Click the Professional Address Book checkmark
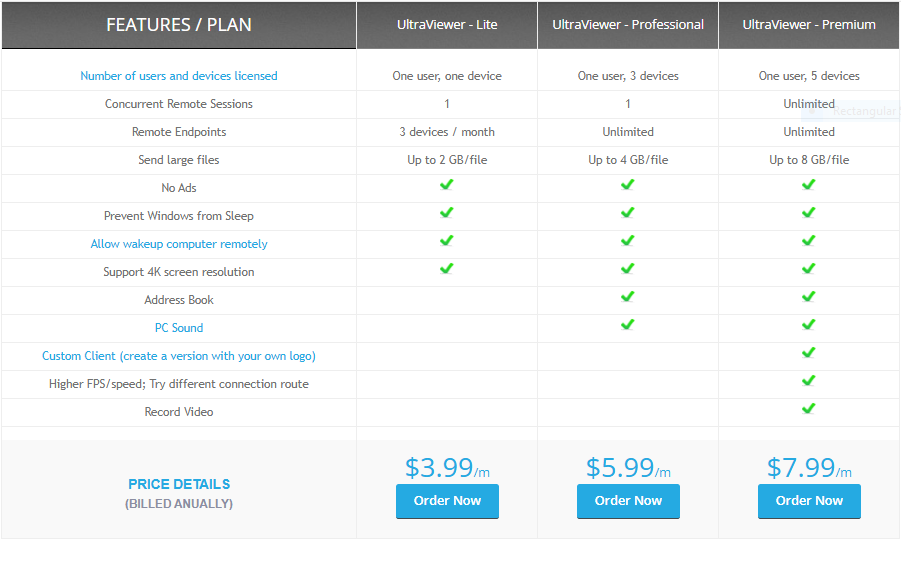Viewport: 901px width, 563px height. pos(628,297)
